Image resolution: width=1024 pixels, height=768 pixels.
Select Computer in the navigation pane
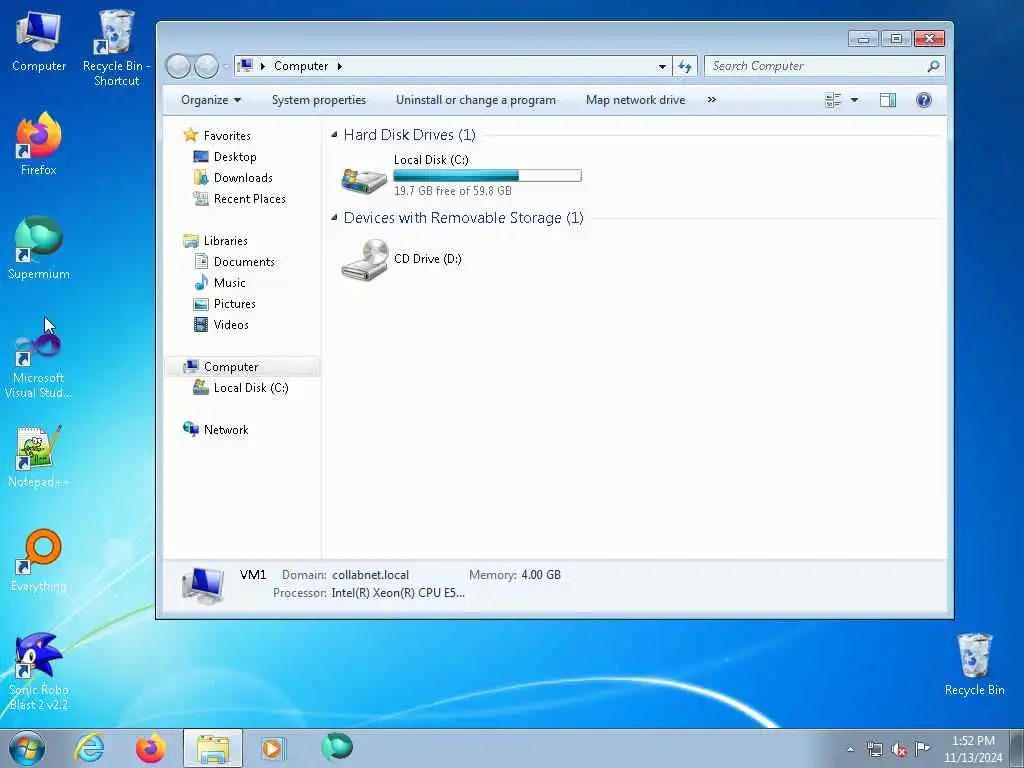[242, 367]
